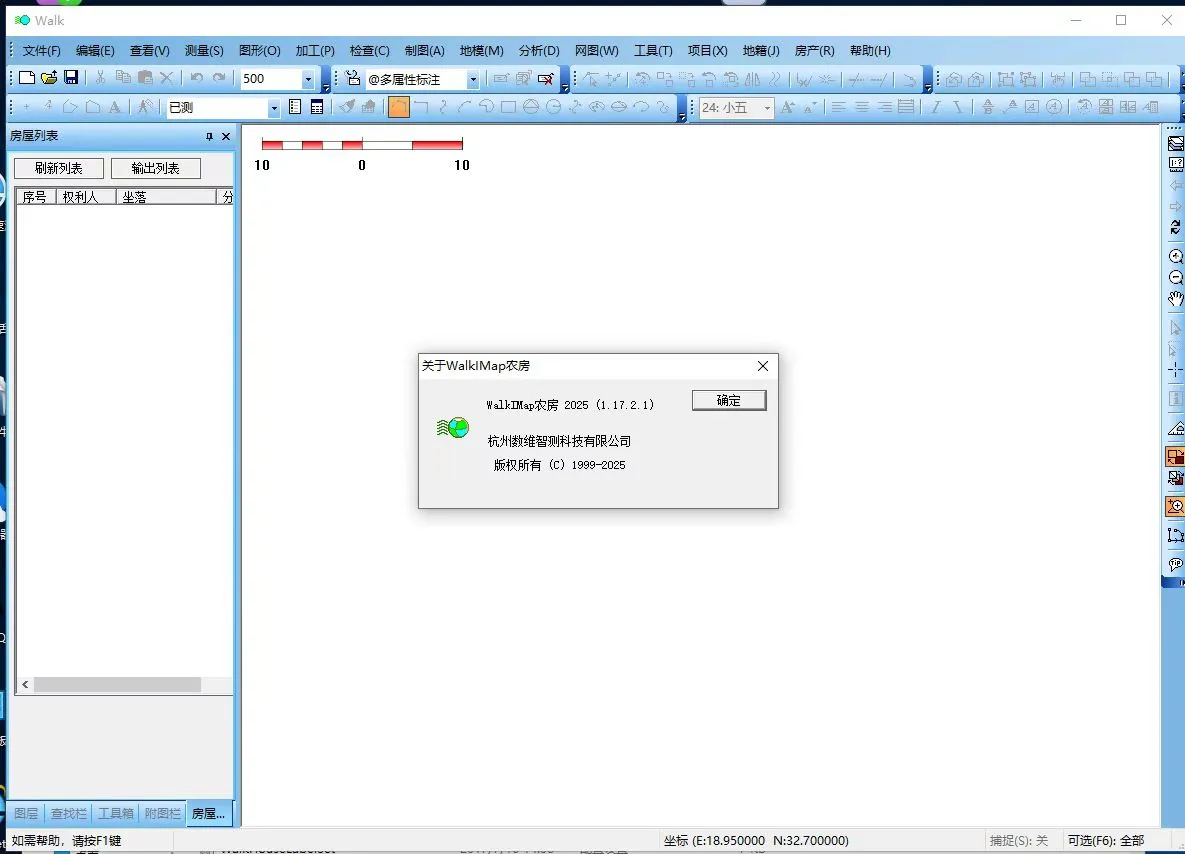Open the 房产(R) menu
Image resolution: width=1185 pixels, height=854 pixels.
815,51
